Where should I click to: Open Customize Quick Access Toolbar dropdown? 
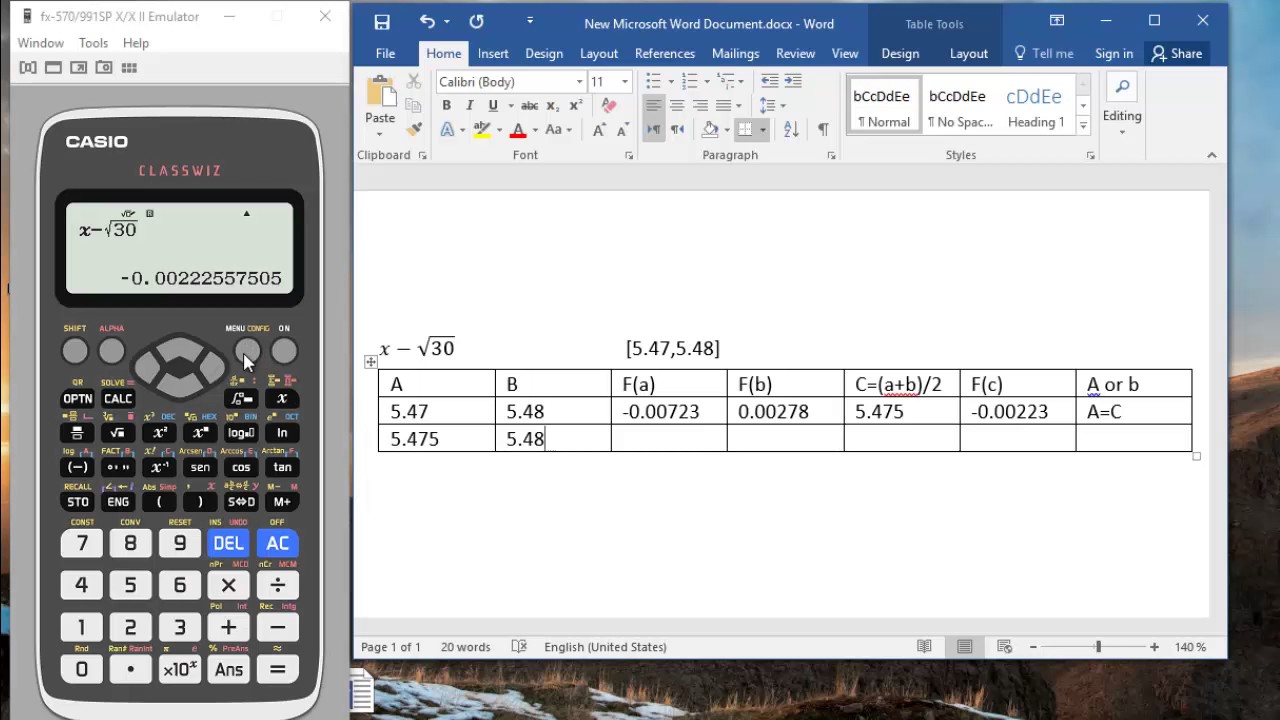point(530,21)
